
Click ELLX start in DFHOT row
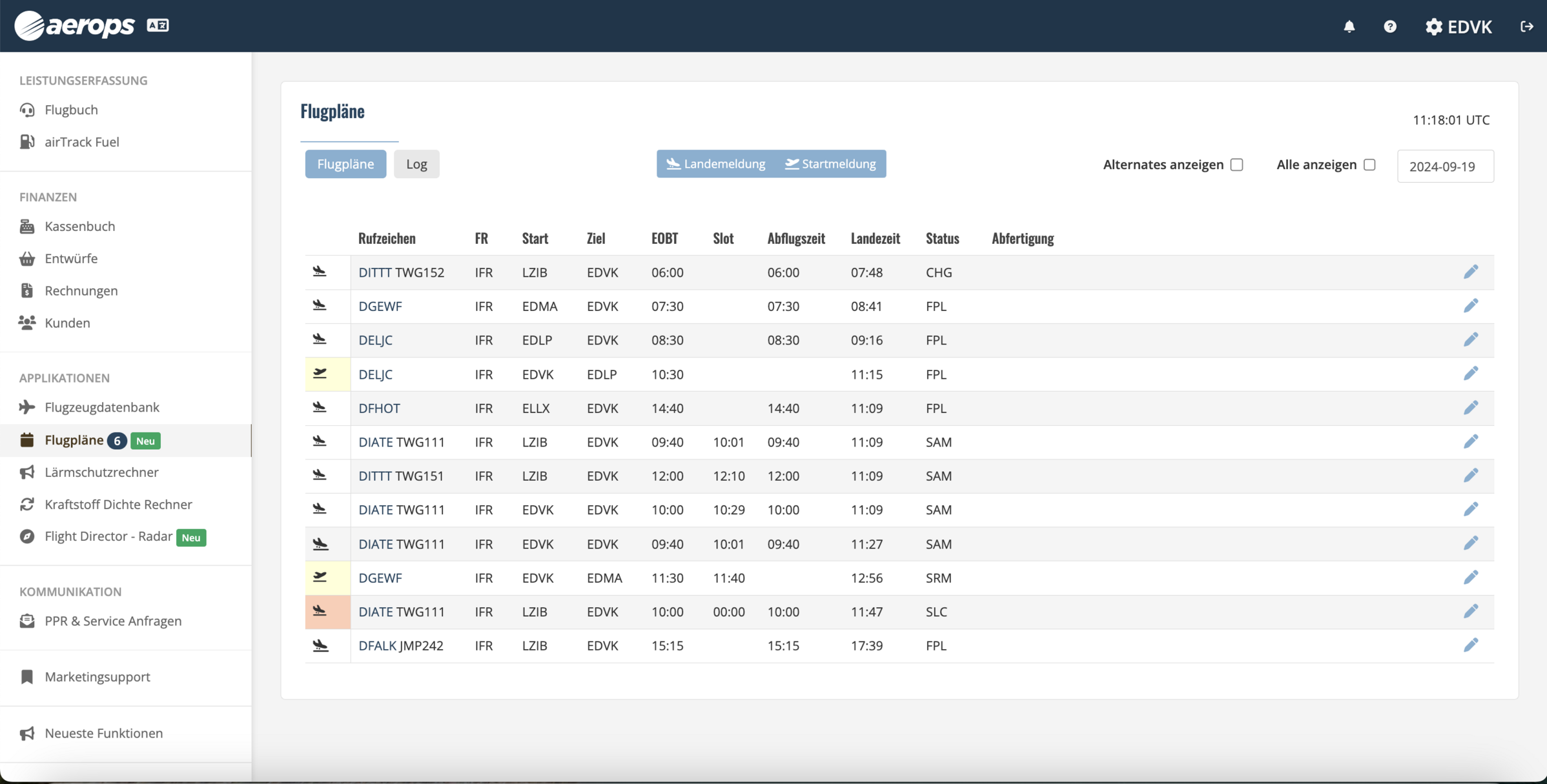(x=535, y=408)
